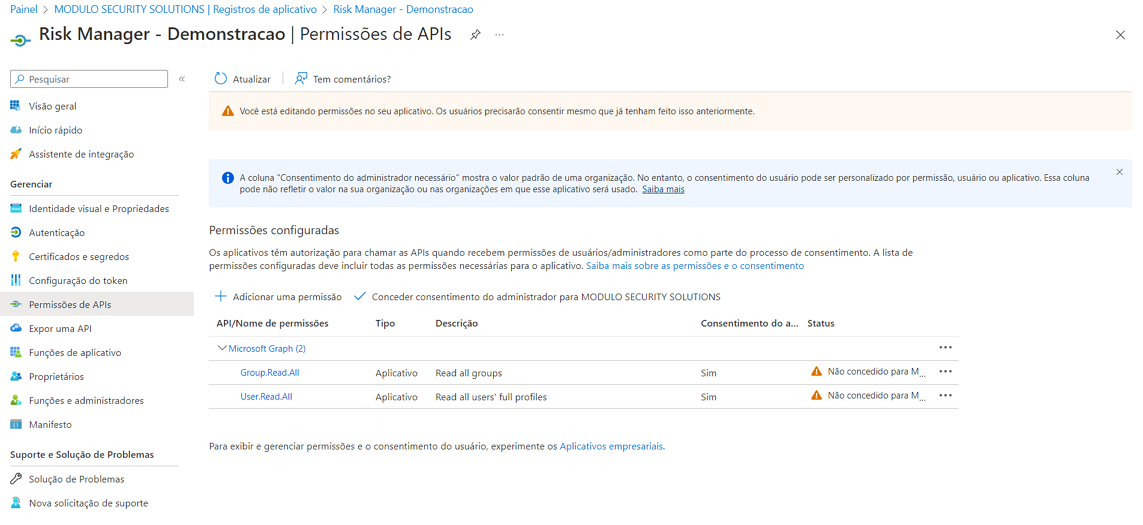Click the warning status icon for User.Read.All
The image size is (1143, 525).
pos(816,396)
